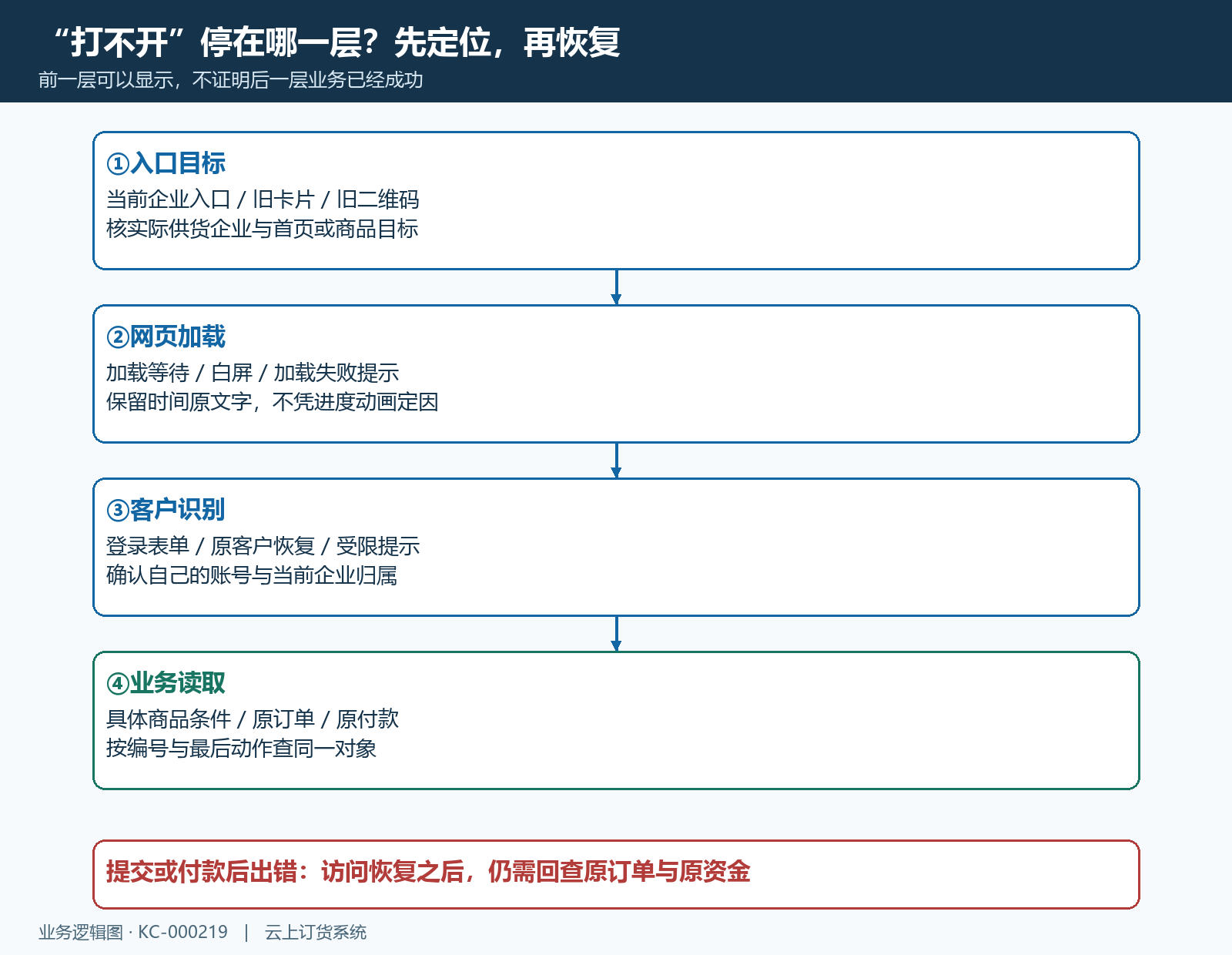Click the line 当前企业入口 / 旧卡片 / 旧二维码
This screenshot has width=1232, height=955.
tap(263, 199)
